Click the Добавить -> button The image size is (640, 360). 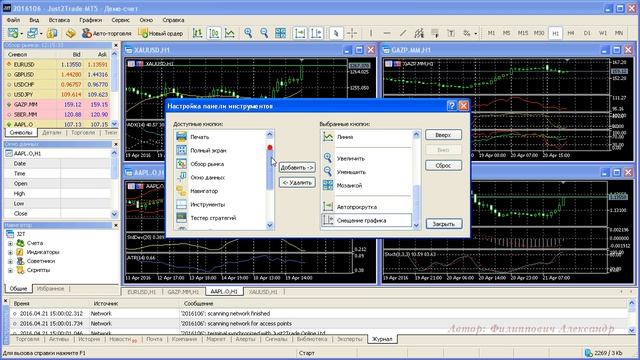click(x=297, y=167)
